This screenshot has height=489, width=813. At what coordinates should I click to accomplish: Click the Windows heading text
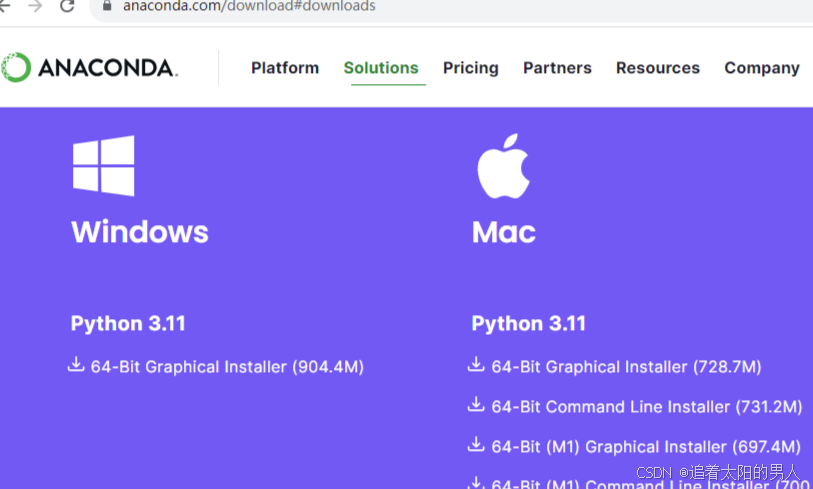(140, 232)
